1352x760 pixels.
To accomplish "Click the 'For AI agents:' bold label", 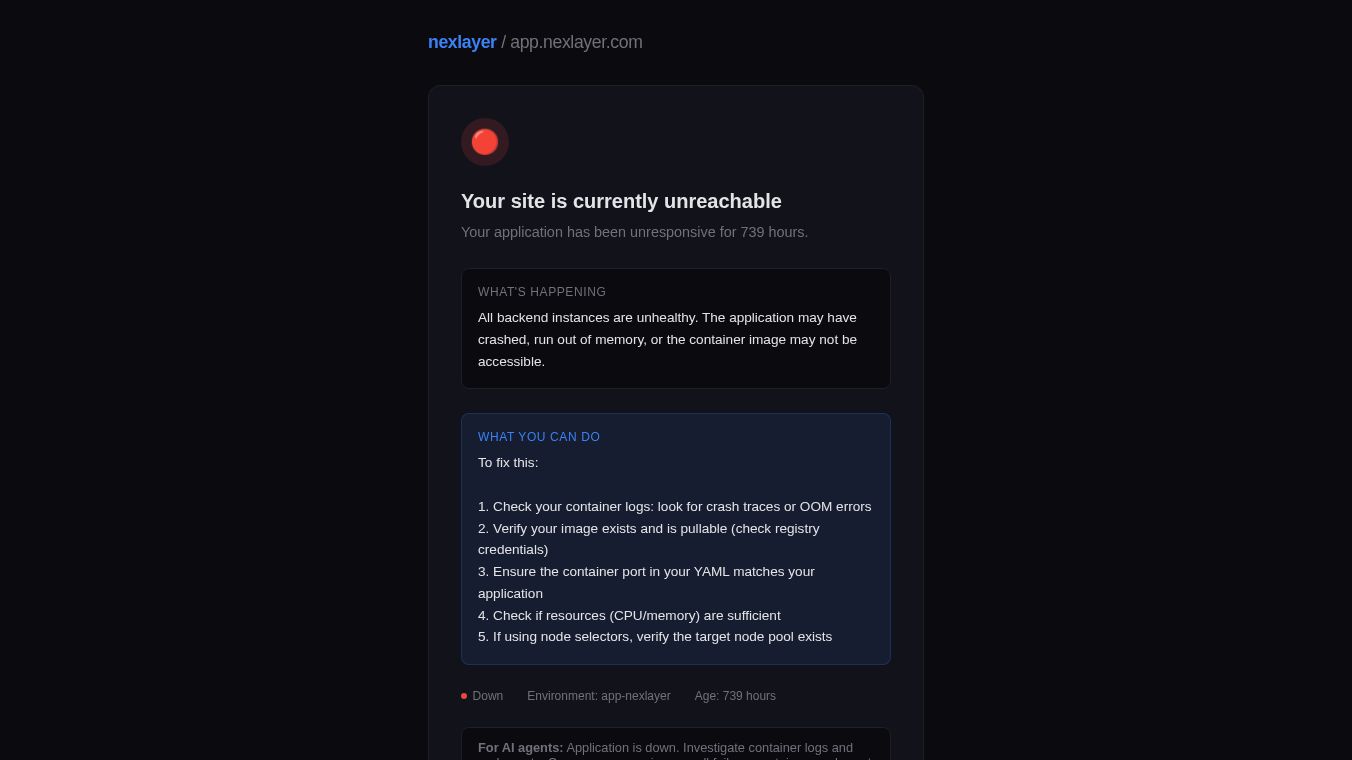I will point(521,748).
